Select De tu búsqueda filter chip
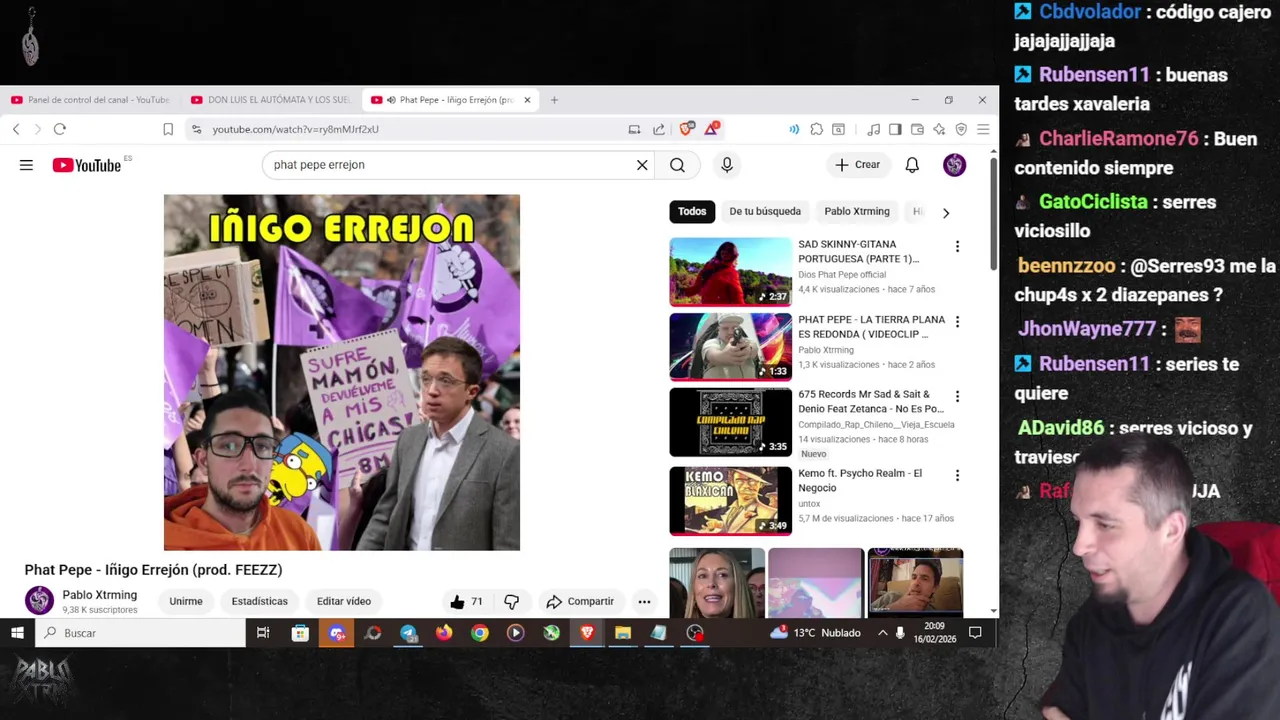Viewport: 1280px width, 720px height. [765, 211]
